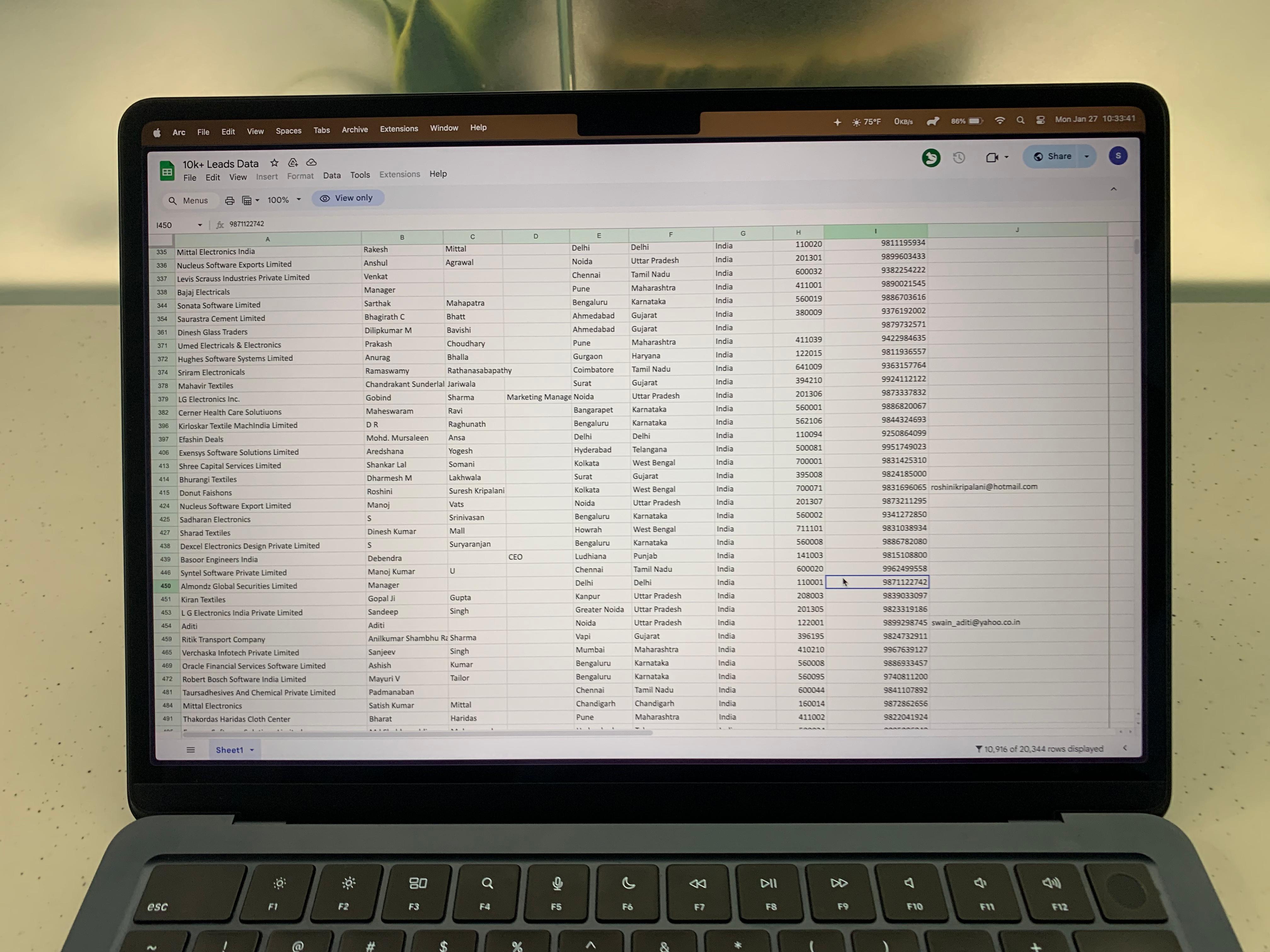
Task: Open the name box dropdown for I450
Action: [200, 225]
